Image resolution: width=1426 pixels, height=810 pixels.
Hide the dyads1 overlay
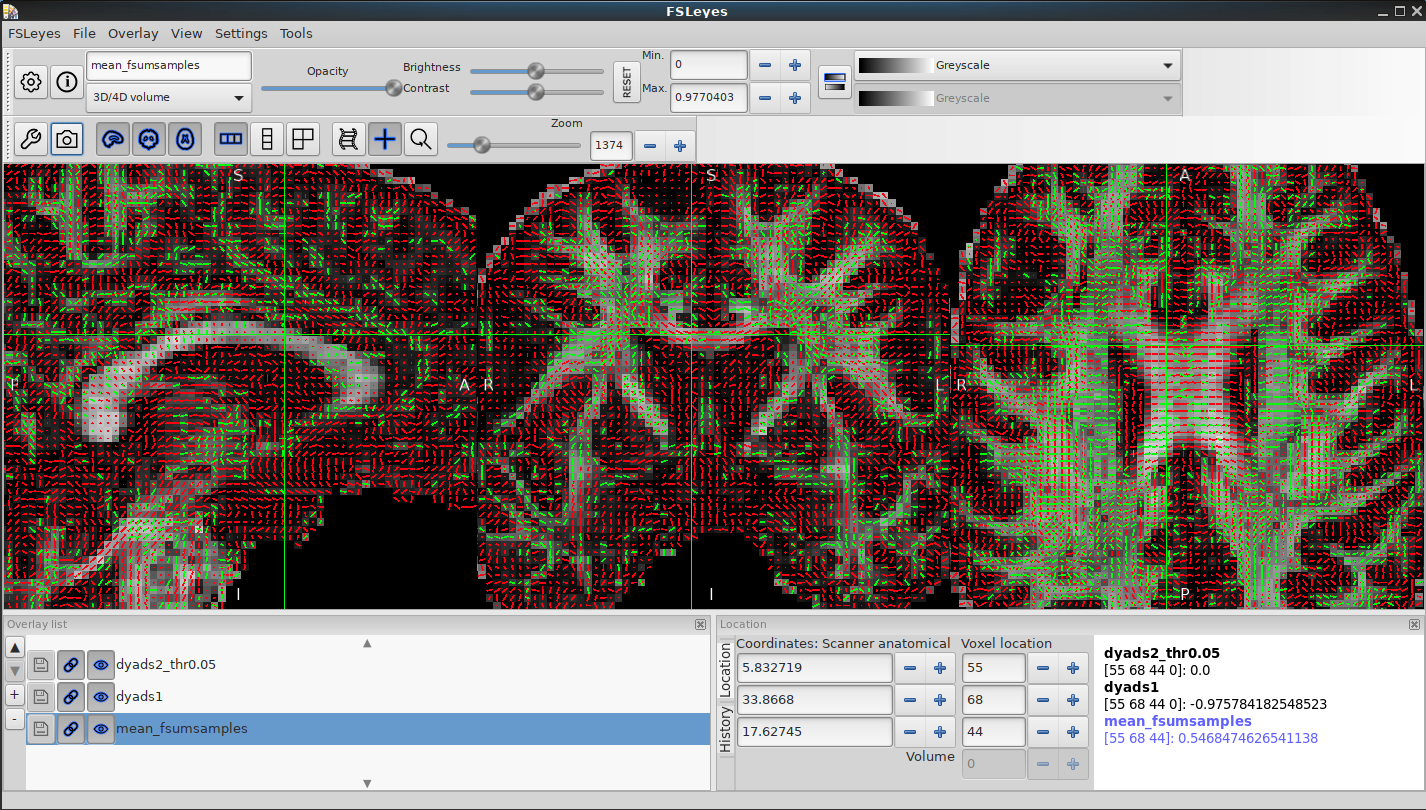101,697
